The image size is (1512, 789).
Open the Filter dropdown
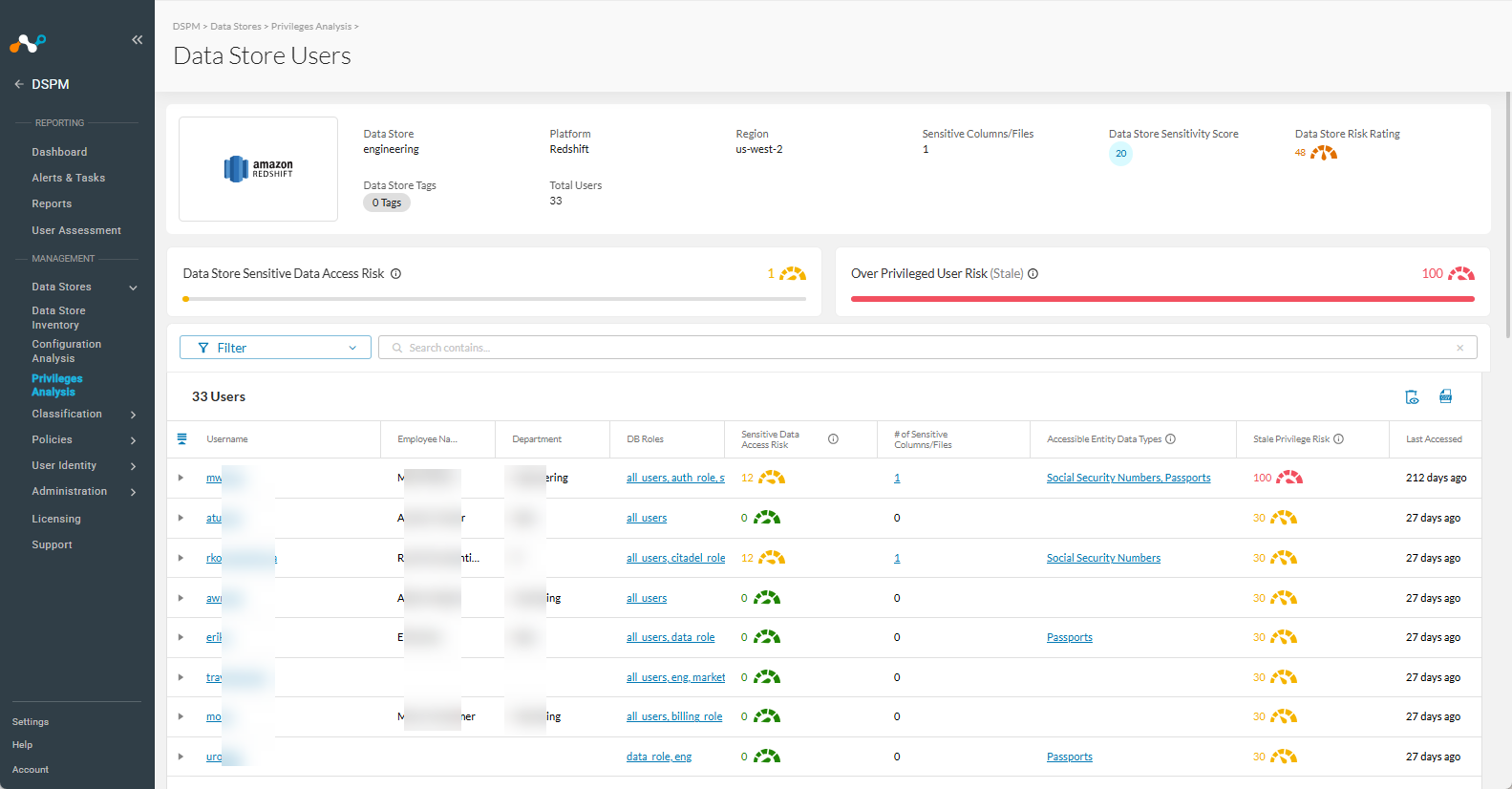275,348
